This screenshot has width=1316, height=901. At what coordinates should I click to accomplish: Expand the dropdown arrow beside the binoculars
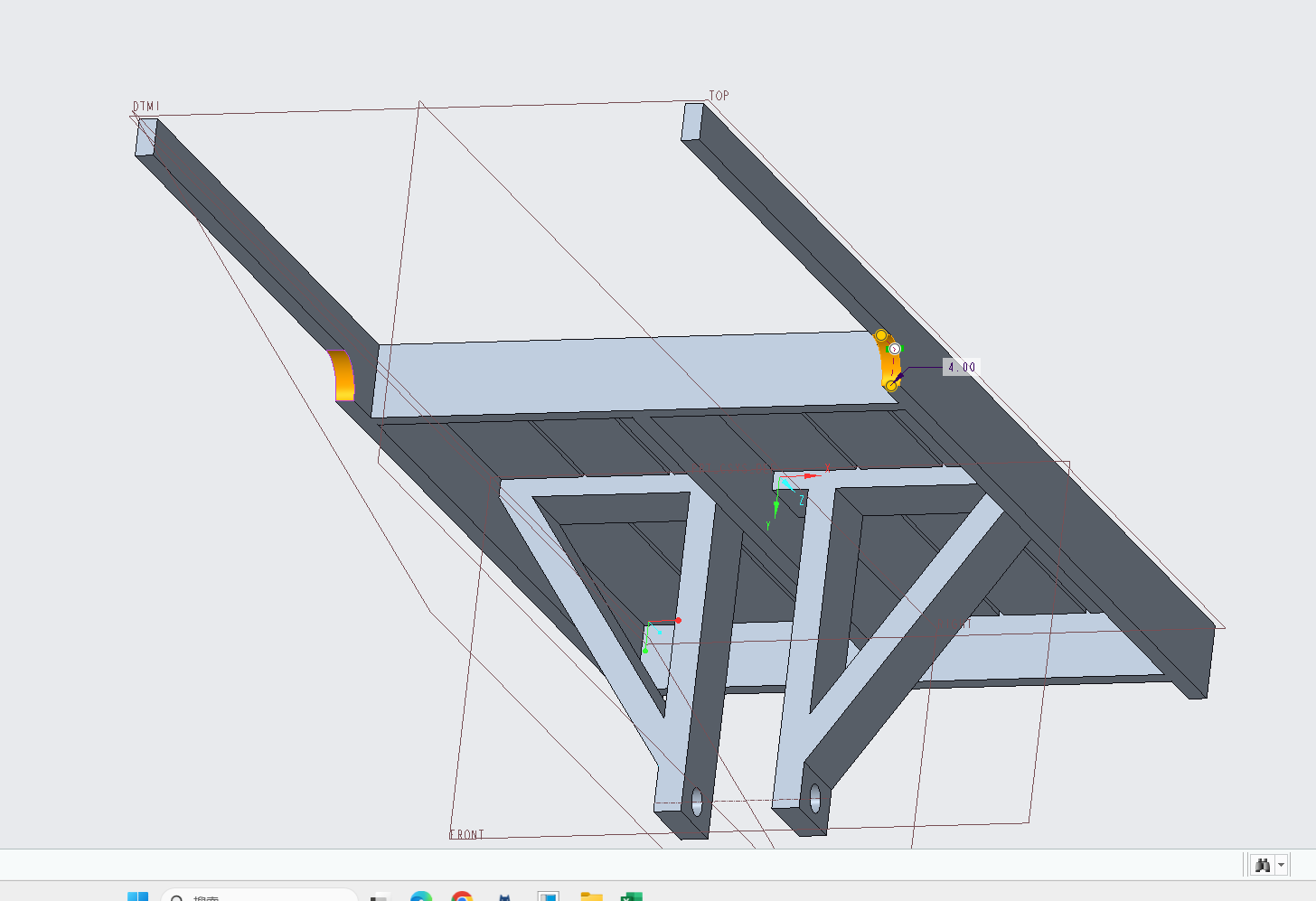[x=1282, y=866]
